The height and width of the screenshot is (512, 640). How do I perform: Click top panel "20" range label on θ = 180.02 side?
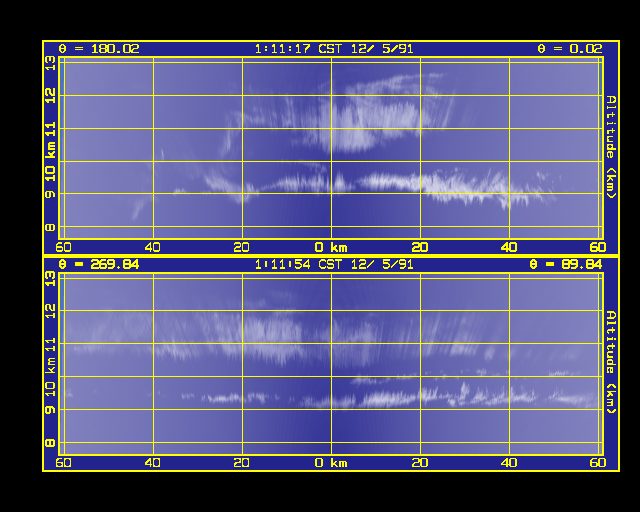(x=241, y=247)
